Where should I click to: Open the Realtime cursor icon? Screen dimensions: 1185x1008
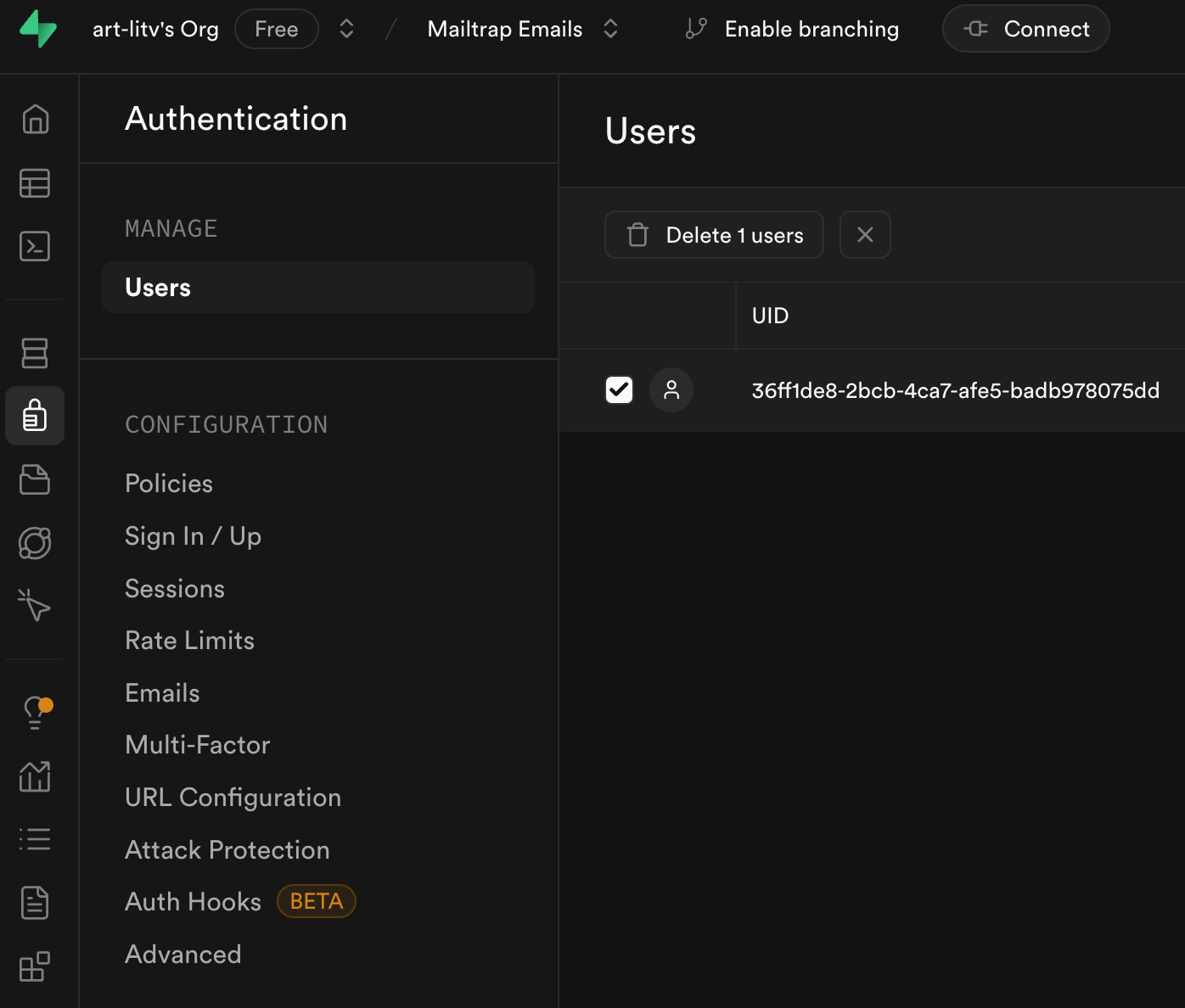[35, 606]
